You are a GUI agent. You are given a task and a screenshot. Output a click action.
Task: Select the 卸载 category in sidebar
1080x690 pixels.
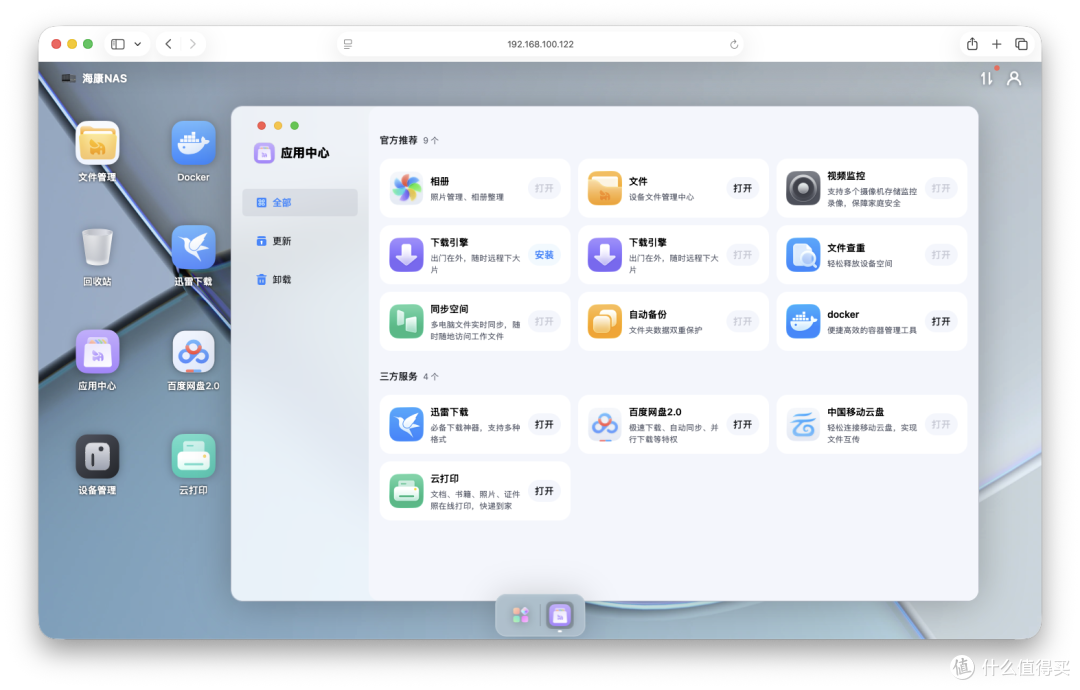300,280
